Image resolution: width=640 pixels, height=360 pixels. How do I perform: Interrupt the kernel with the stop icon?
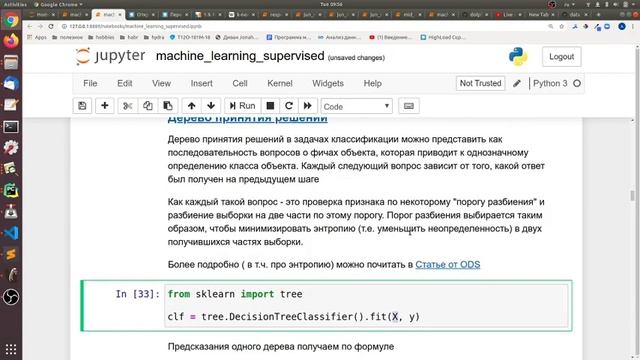(x=270, y=106)
